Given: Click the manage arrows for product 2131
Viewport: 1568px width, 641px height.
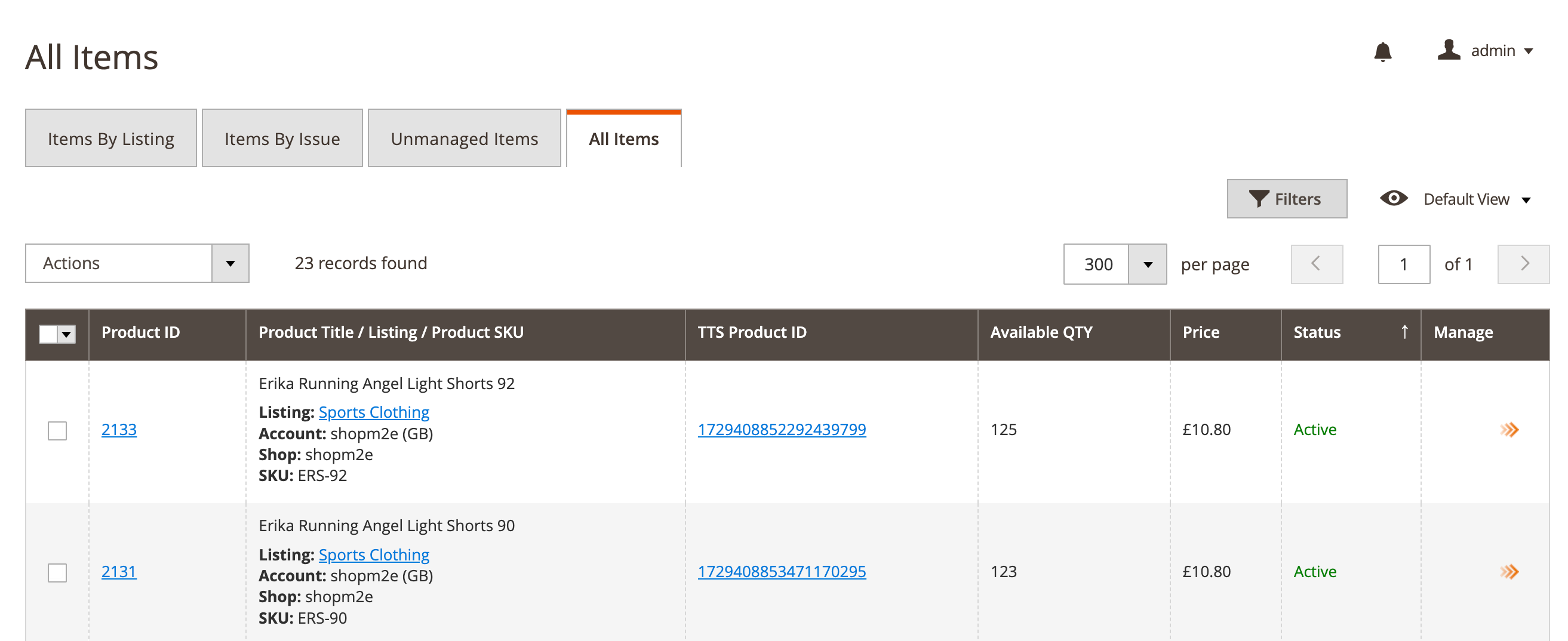Looking at the screenshot, I should click(x=1509, y=572).
